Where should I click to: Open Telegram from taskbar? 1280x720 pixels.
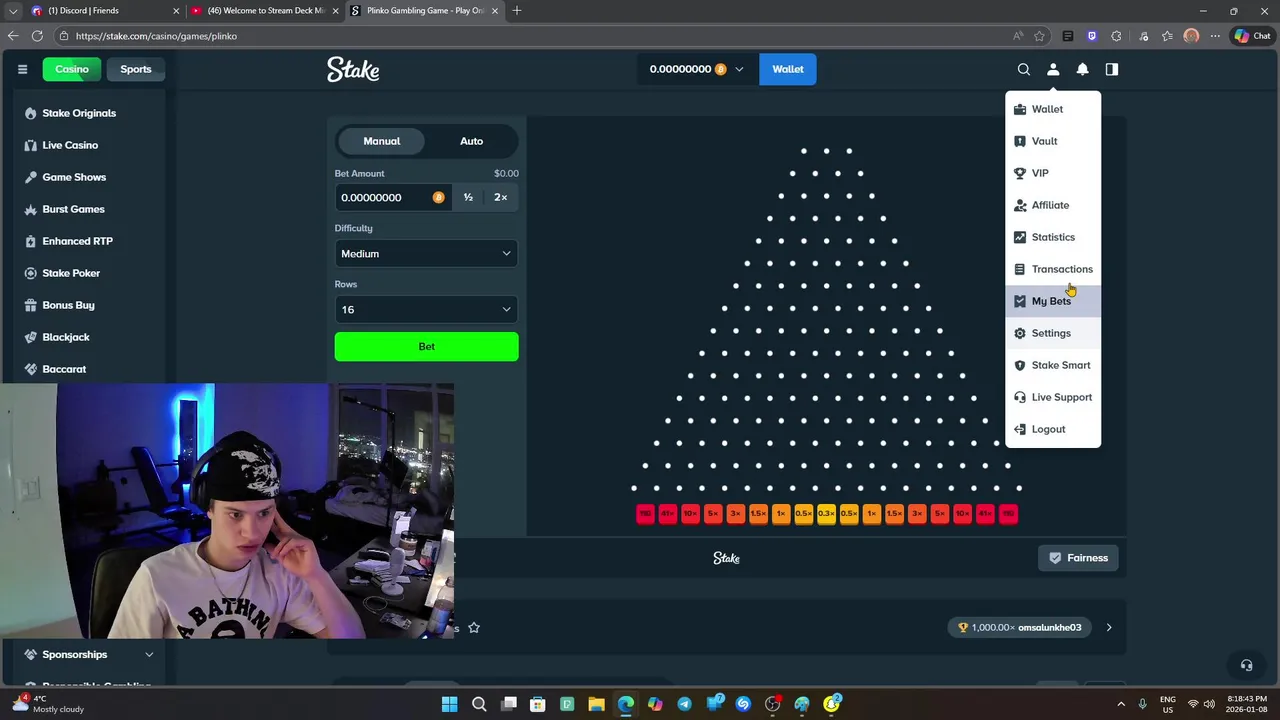point(684,704)
